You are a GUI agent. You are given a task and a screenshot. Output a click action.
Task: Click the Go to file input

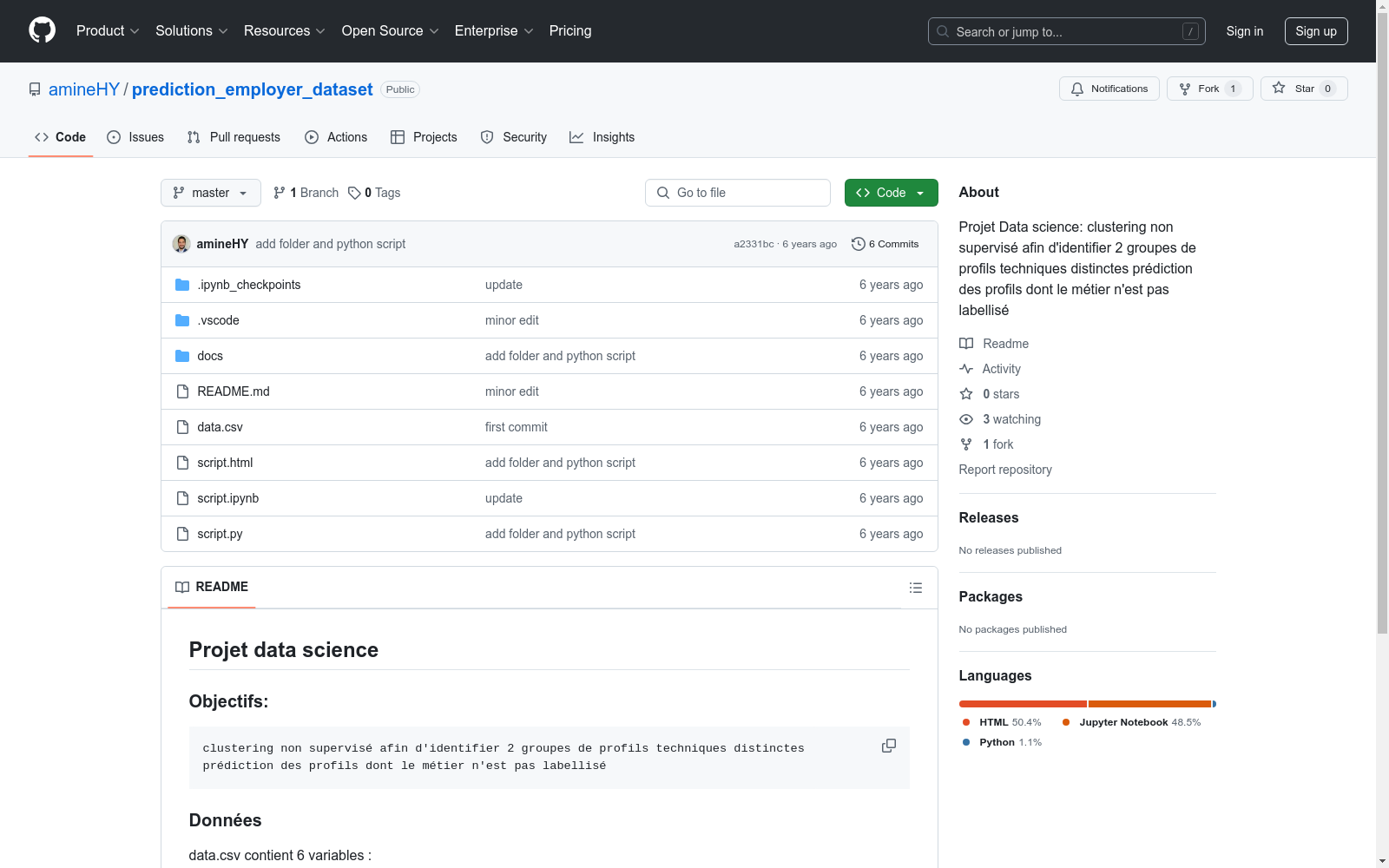(x=738, y=193)
